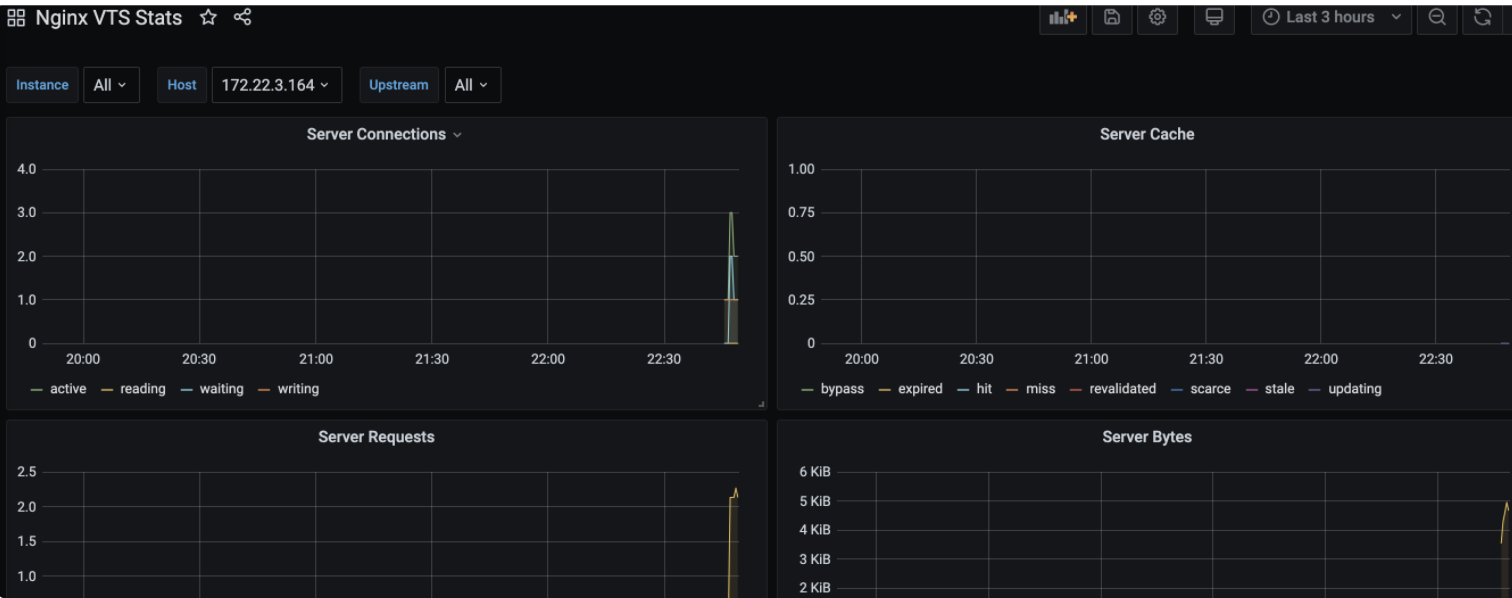Click the dashboard grid icon beside the title
Viewport: 1512px width, 598px height.
(x=16, y=18)
